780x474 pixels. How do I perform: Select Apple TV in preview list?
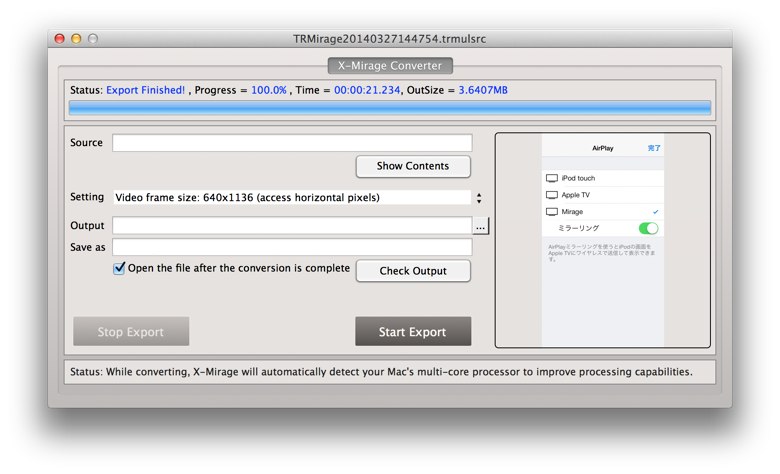602,195
